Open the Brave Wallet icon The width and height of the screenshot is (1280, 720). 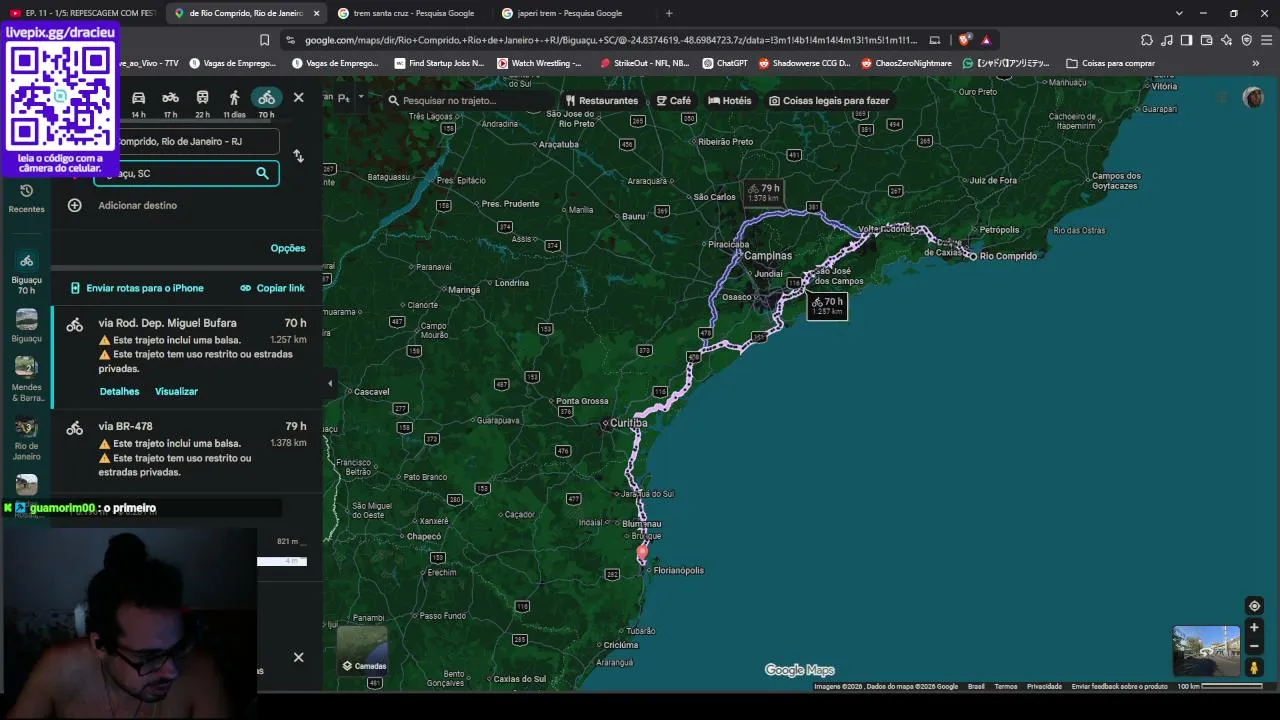(x=1206, y=40)
